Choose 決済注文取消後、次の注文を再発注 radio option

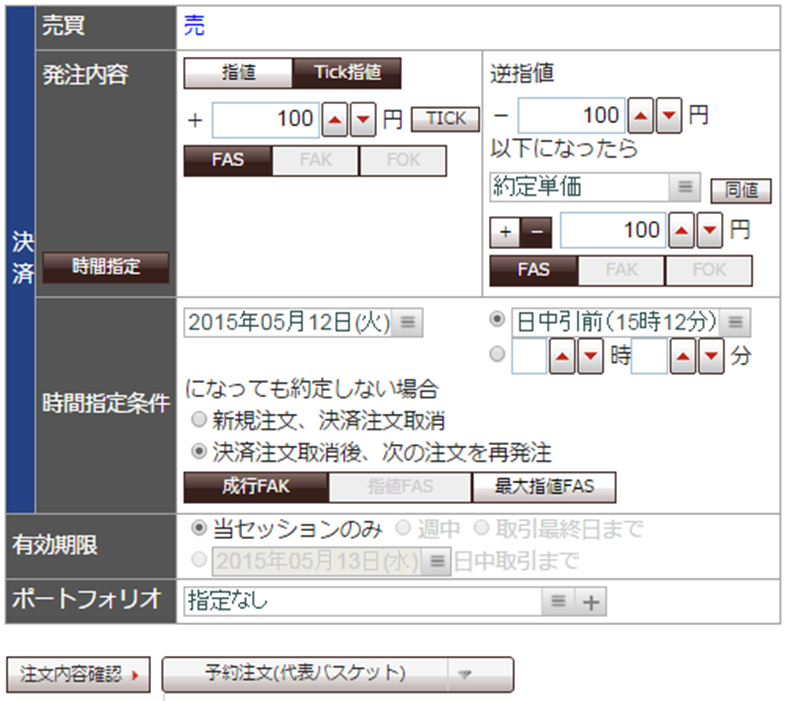[x=199, y=451]
